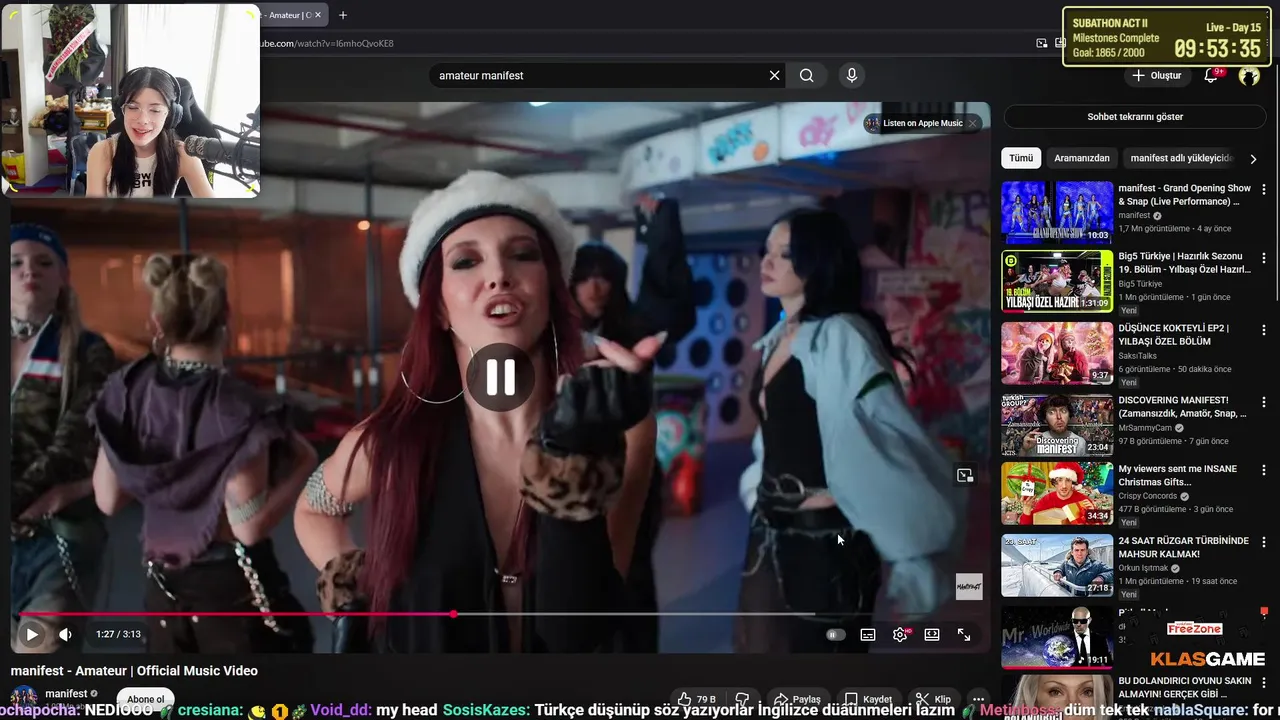Click the play button in the player bar

click(32, 634)
